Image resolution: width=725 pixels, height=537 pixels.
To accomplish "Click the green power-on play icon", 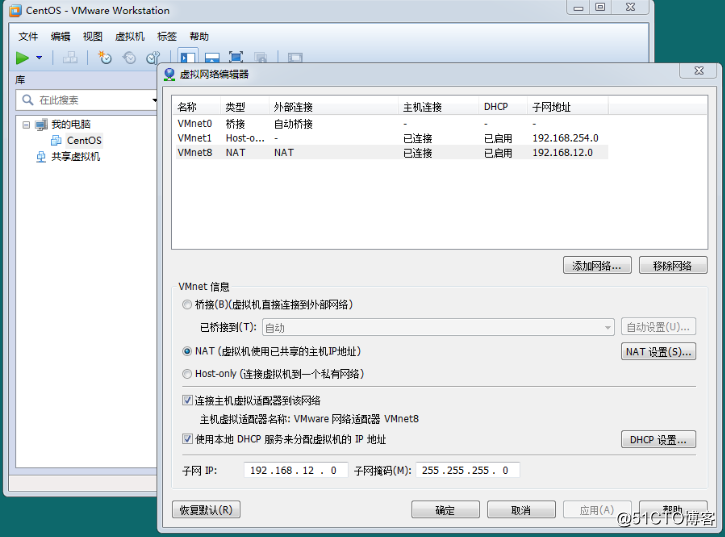I will pyautogui.click(x=22, y=58).
